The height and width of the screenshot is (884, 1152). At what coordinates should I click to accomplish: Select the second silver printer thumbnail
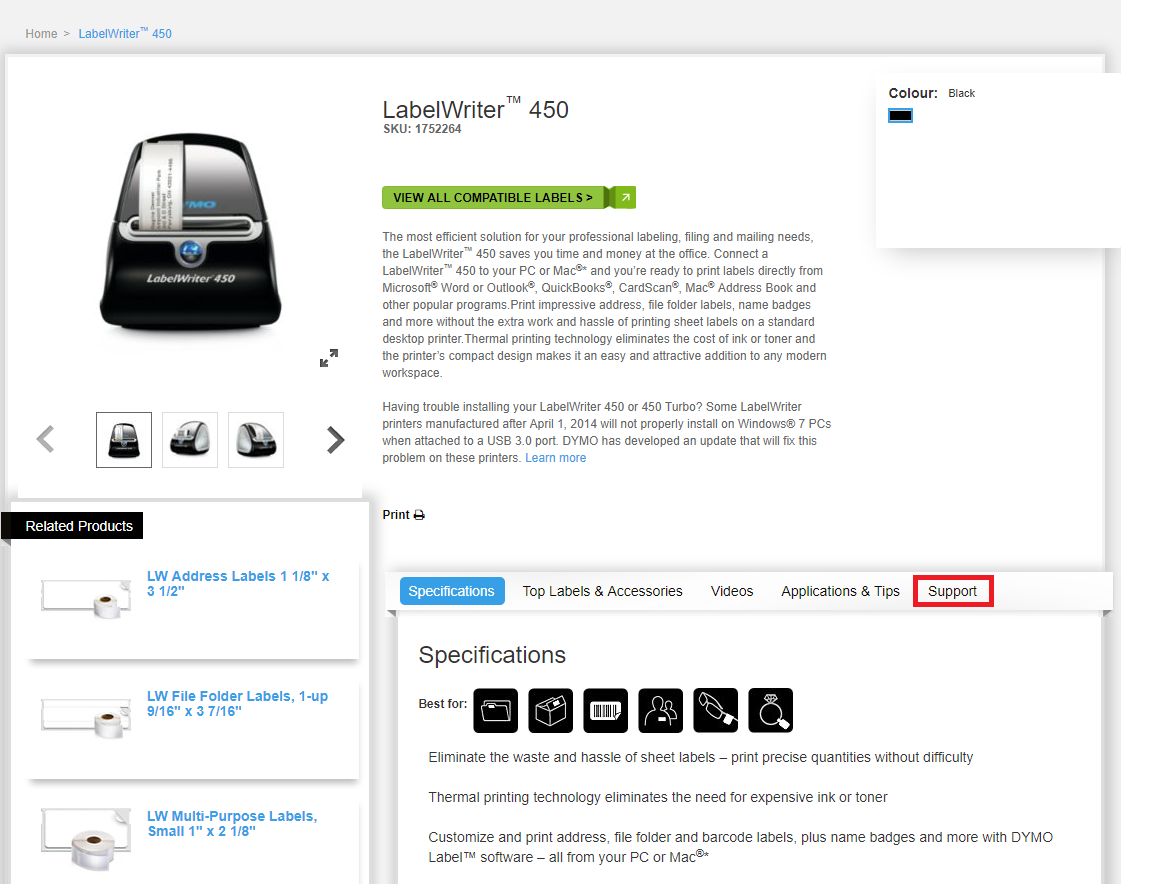pos(189,440)
